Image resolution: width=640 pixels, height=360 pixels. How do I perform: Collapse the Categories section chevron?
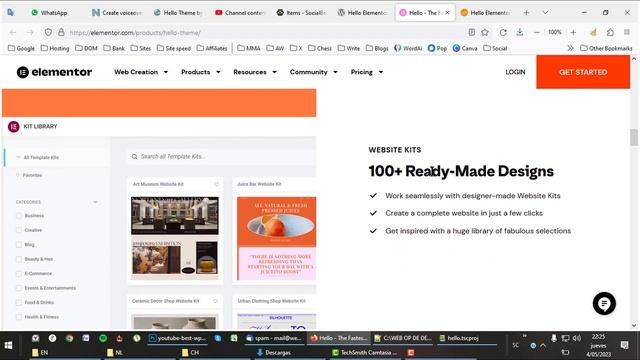[x=95, y=202]
